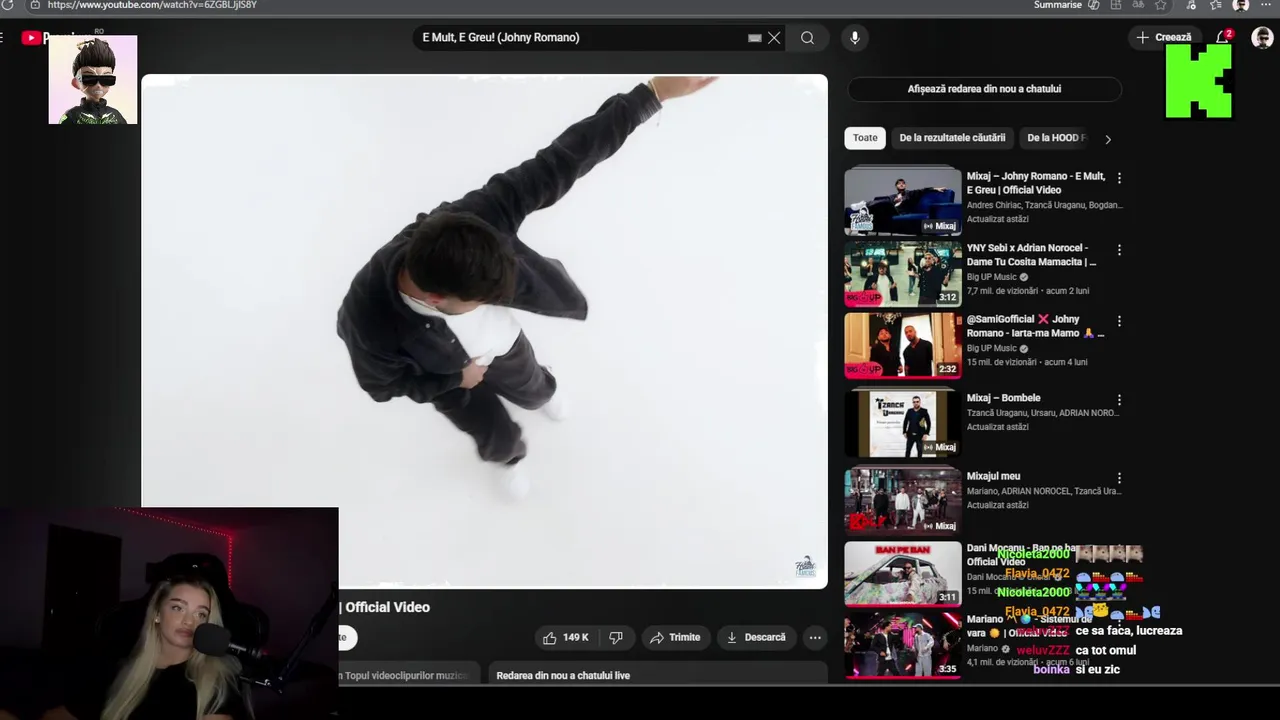This screenshot has height=720, width=1280.
Task: Share the video using Trimite
Action: click(x=675, y=637)
